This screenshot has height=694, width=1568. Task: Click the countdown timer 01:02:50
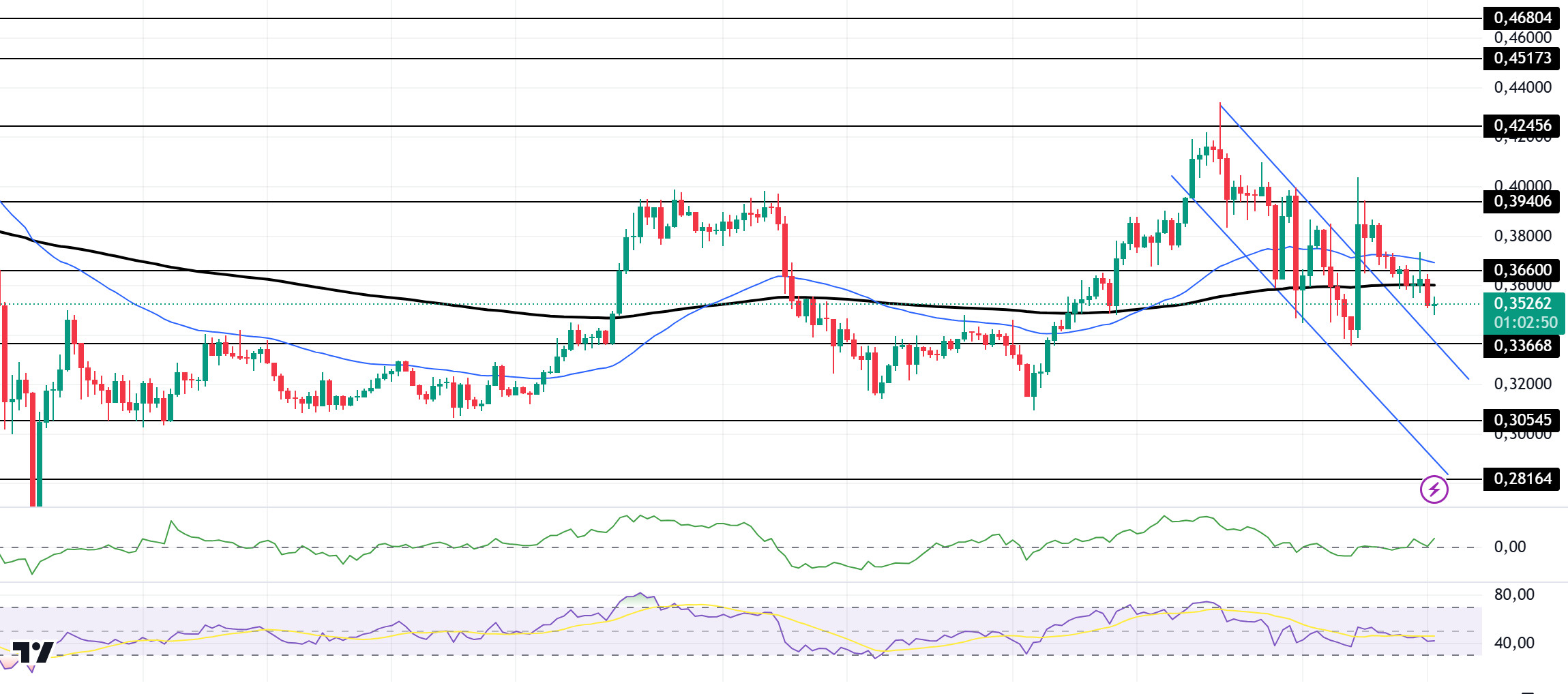coord(1526,322)
